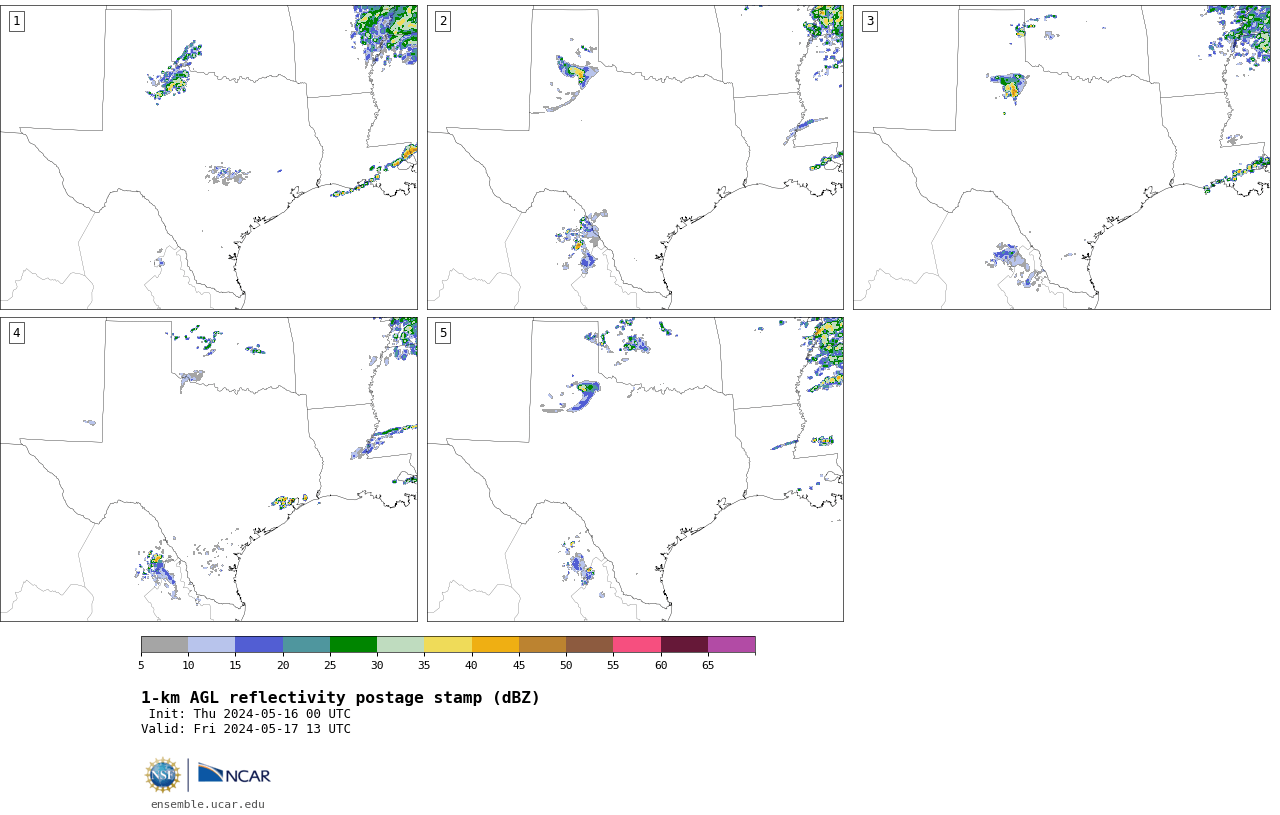Click the colorbar tick label 60
The width and height of the screenshot is (1280, 815).
tap(661, 665)
